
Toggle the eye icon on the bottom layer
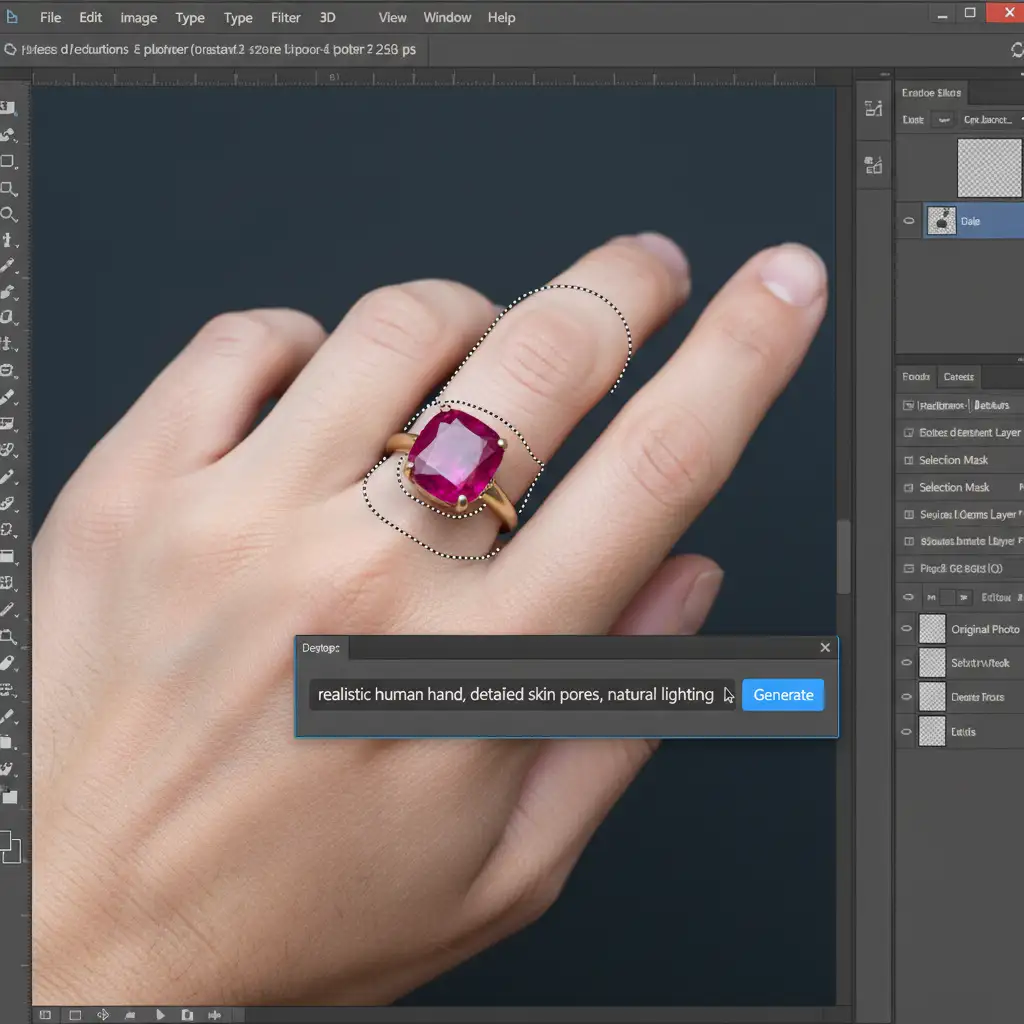(907, 731)
